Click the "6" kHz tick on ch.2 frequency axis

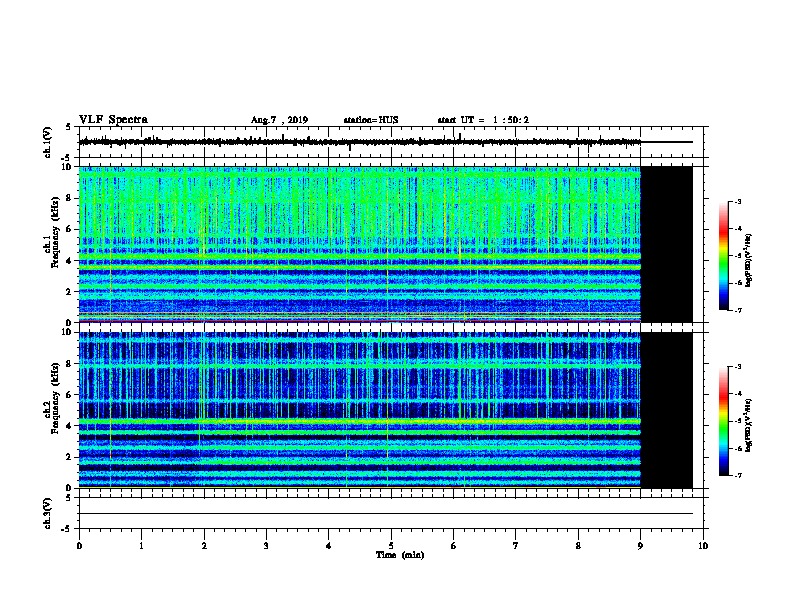[69, 395]
